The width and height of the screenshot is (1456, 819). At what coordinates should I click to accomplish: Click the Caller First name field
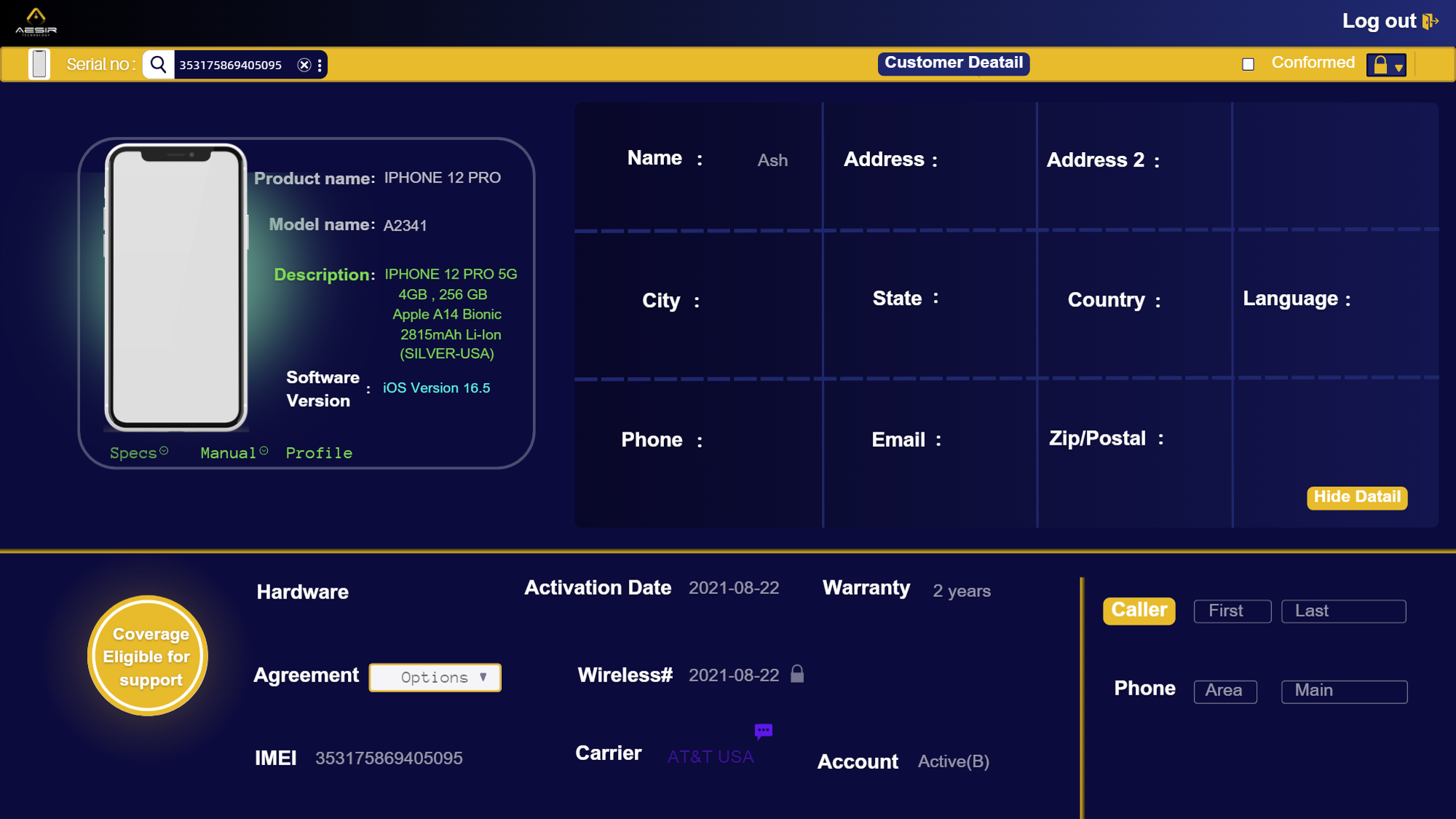pos(1232,611)
